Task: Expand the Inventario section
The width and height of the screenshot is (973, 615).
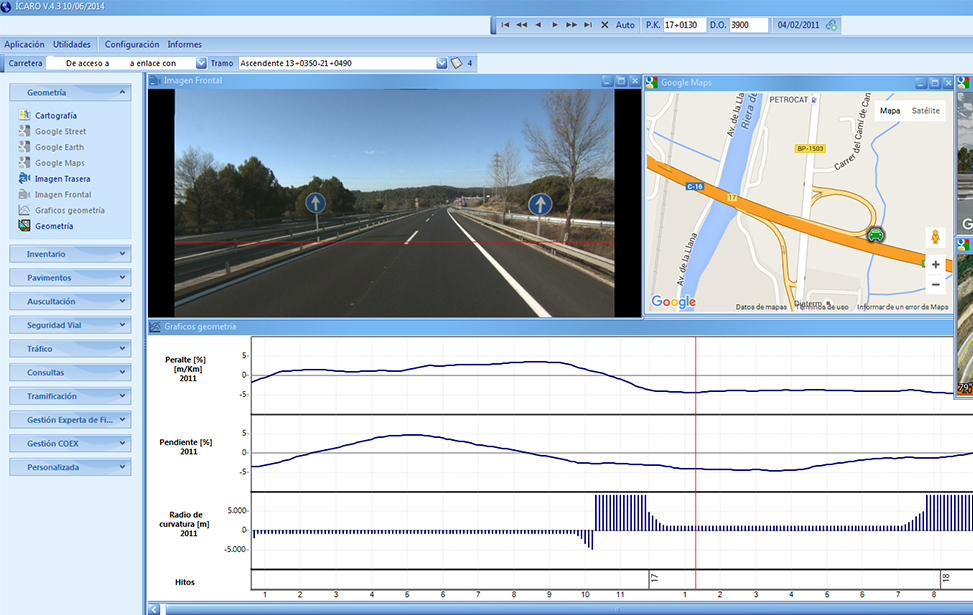Action: [x=70, y=254]
